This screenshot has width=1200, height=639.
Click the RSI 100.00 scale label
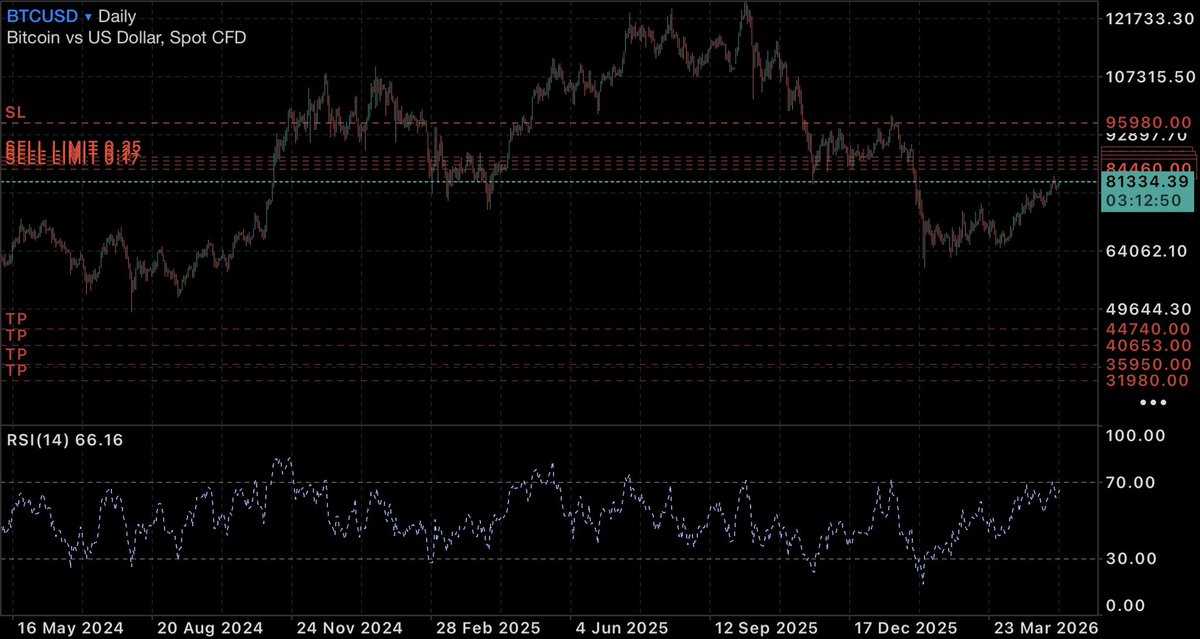[1135, 435]
